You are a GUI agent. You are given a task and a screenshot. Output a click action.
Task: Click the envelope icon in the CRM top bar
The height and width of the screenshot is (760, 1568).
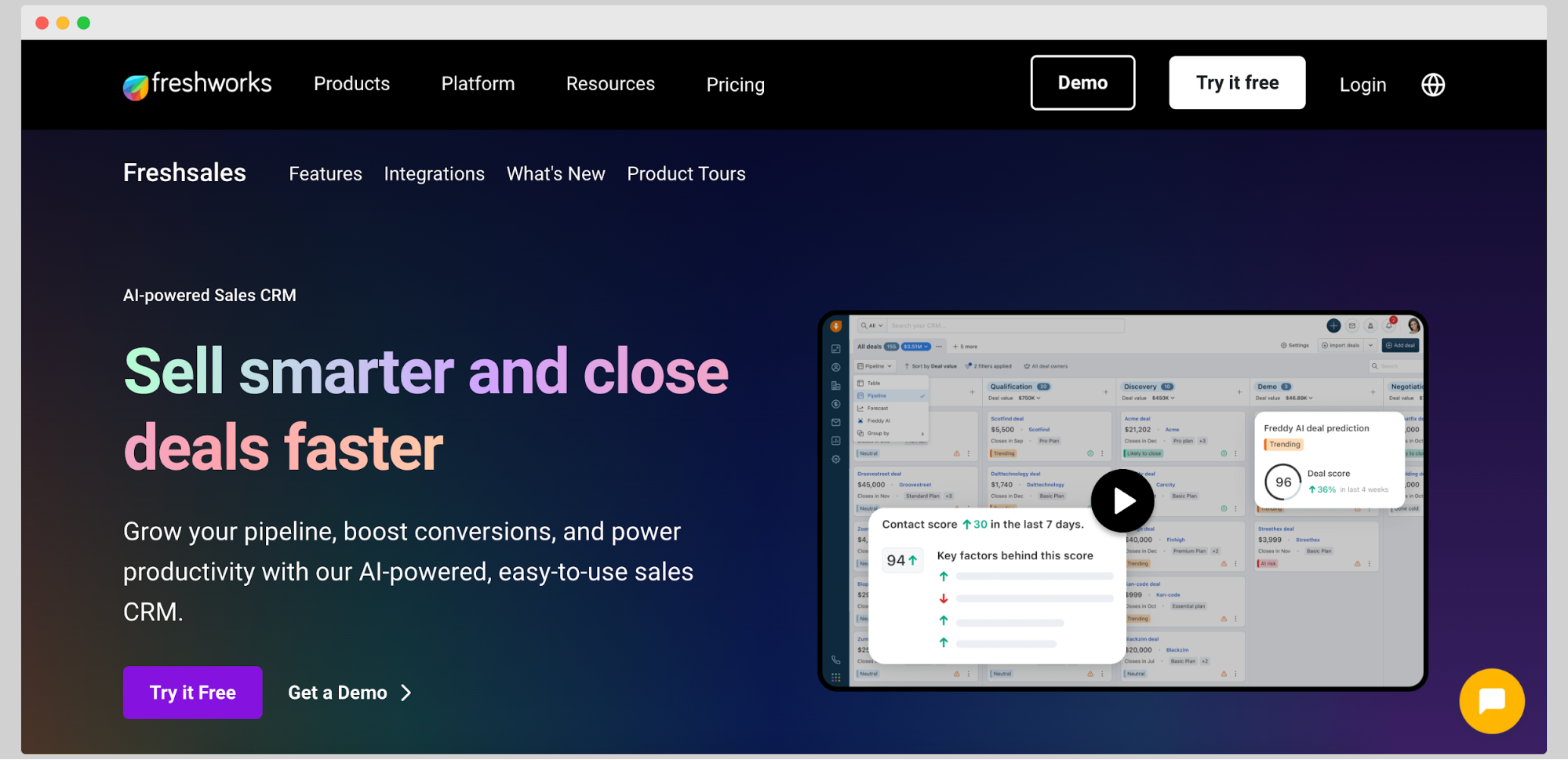coord(1352,325)
